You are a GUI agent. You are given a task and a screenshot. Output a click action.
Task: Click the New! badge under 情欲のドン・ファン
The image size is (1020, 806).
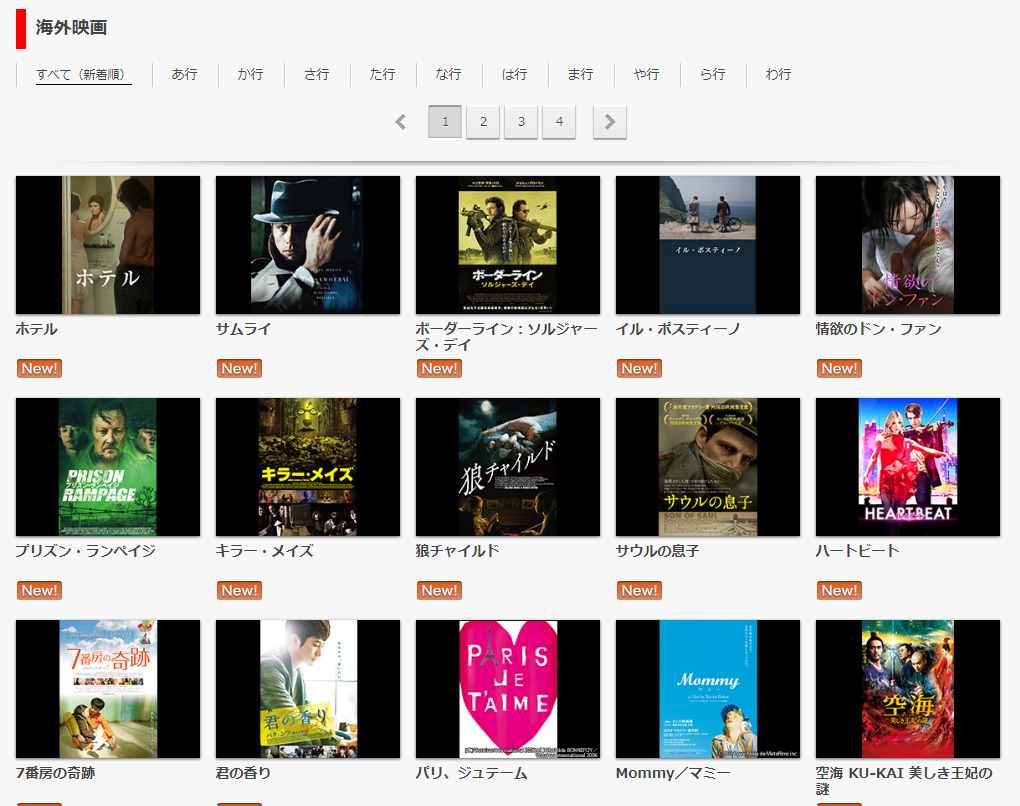(839, 369)
